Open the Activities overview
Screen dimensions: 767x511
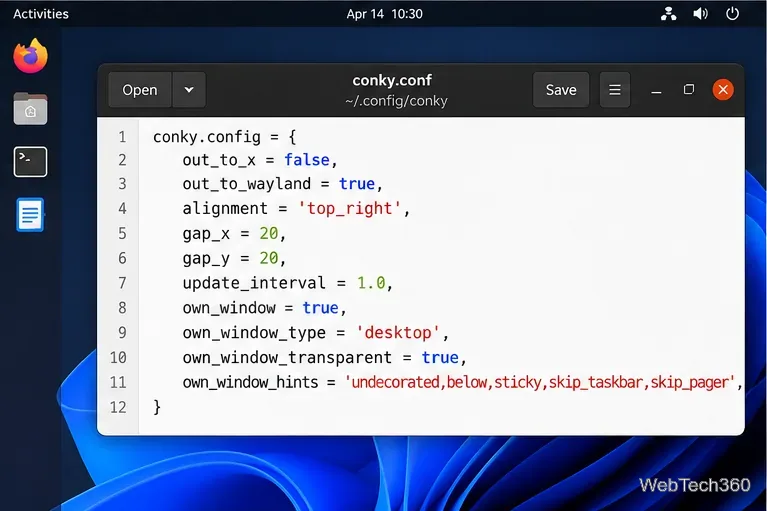[x=41, y=14]
